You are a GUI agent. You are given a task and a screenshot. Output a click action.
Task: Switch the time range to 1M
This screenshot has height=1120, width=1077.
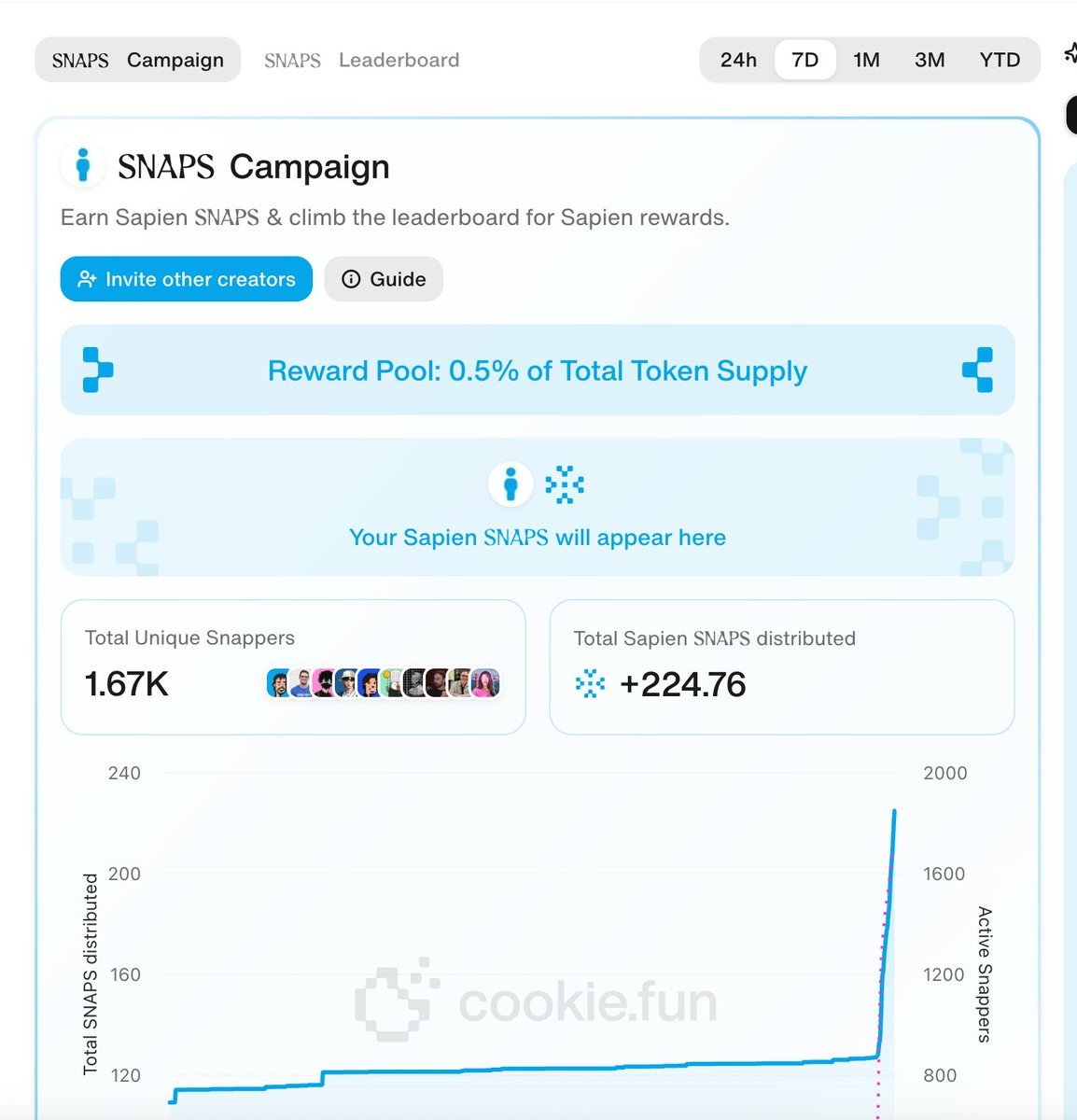pos(866,60)
